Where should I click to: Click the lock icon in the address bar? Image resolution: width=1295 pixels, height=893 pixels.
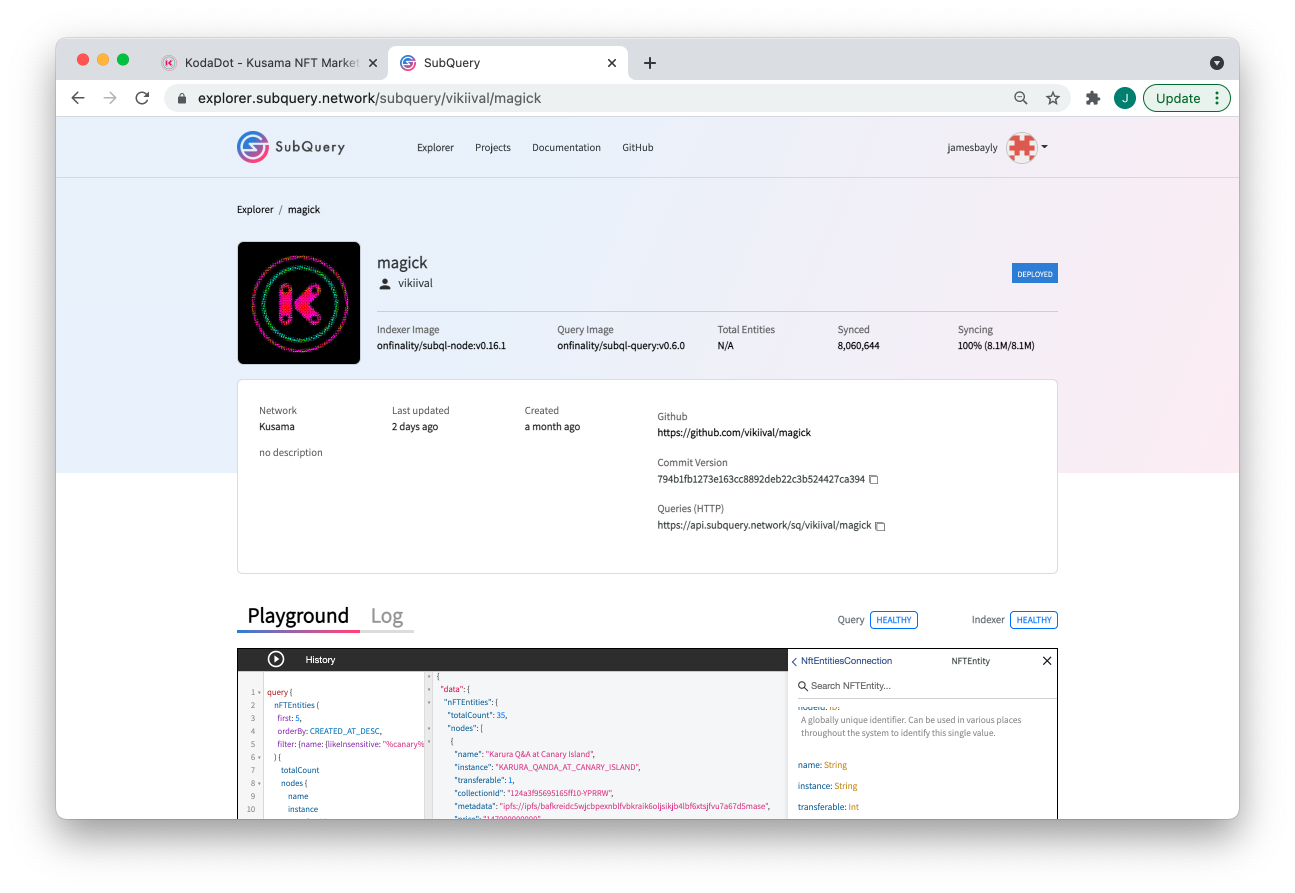(182, 98)
